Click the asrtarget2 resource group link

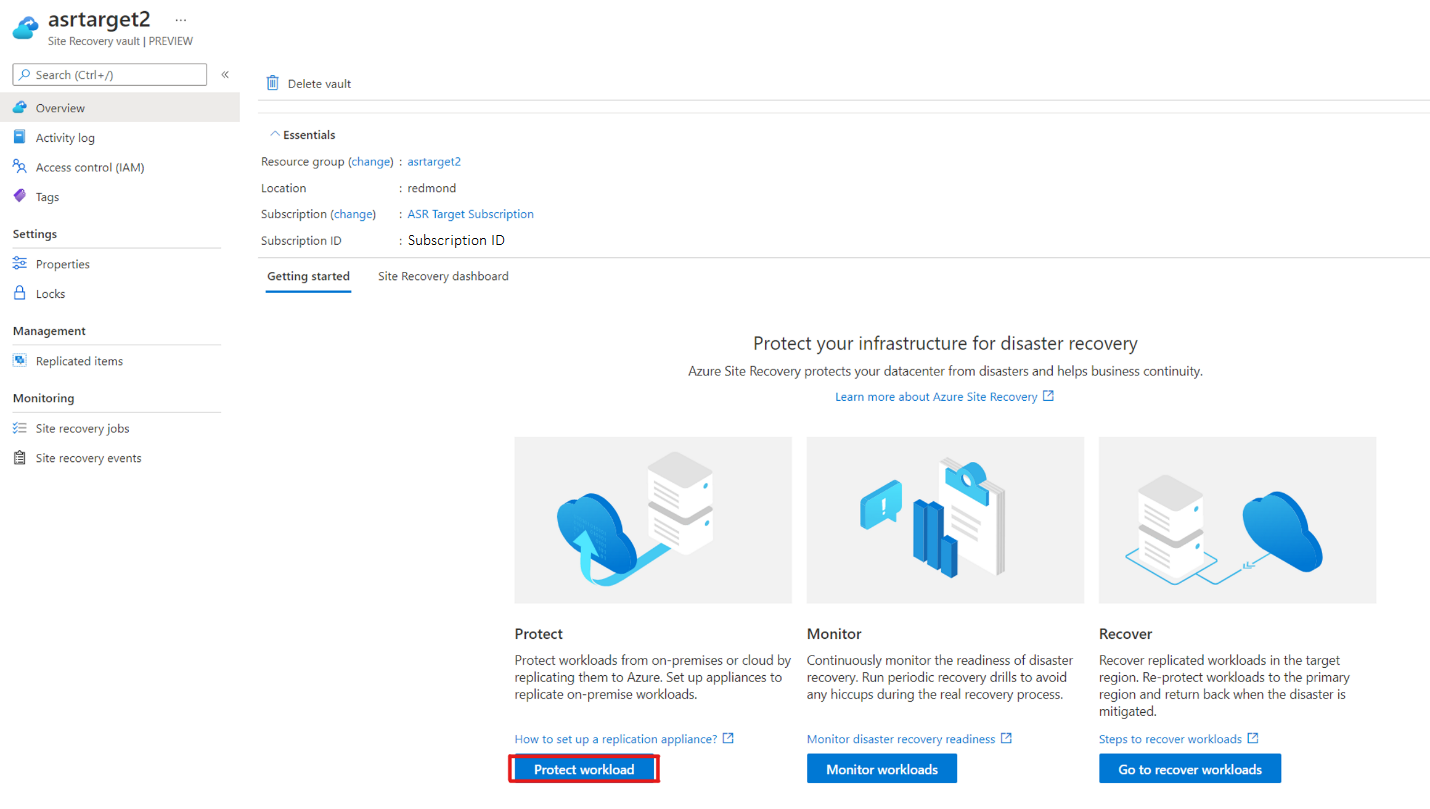click(434, 161)
